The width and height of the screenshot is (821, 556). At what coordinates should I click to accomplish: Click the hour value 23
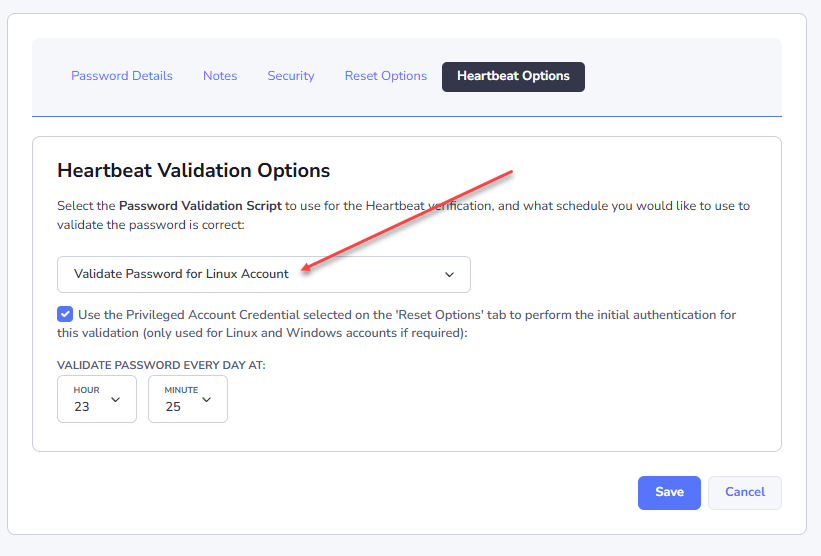click(82, 407)
